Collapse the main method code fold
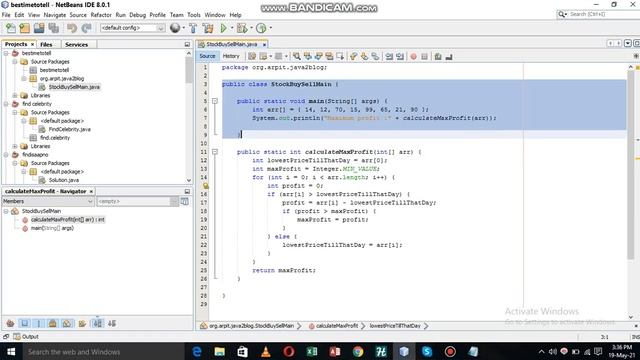This screenshot has width=640, height=360. click(215, 101)
